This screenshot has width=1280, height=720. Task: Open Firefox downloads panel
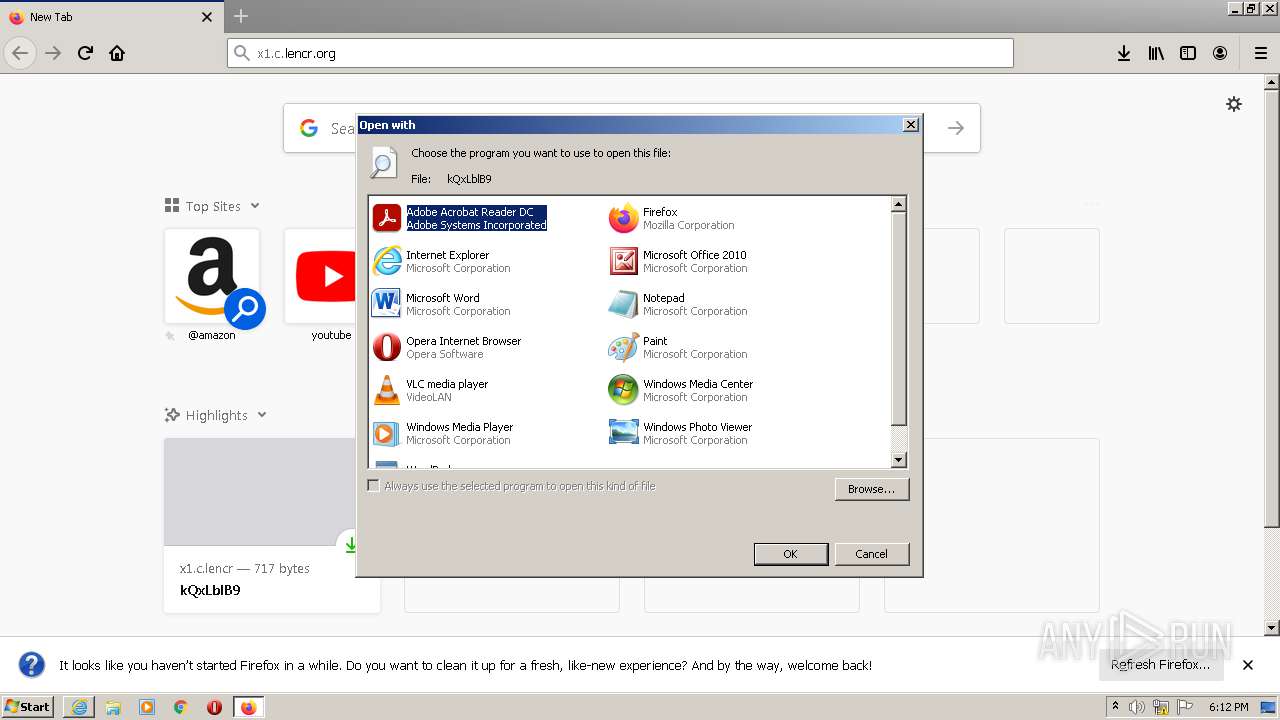1124,53
